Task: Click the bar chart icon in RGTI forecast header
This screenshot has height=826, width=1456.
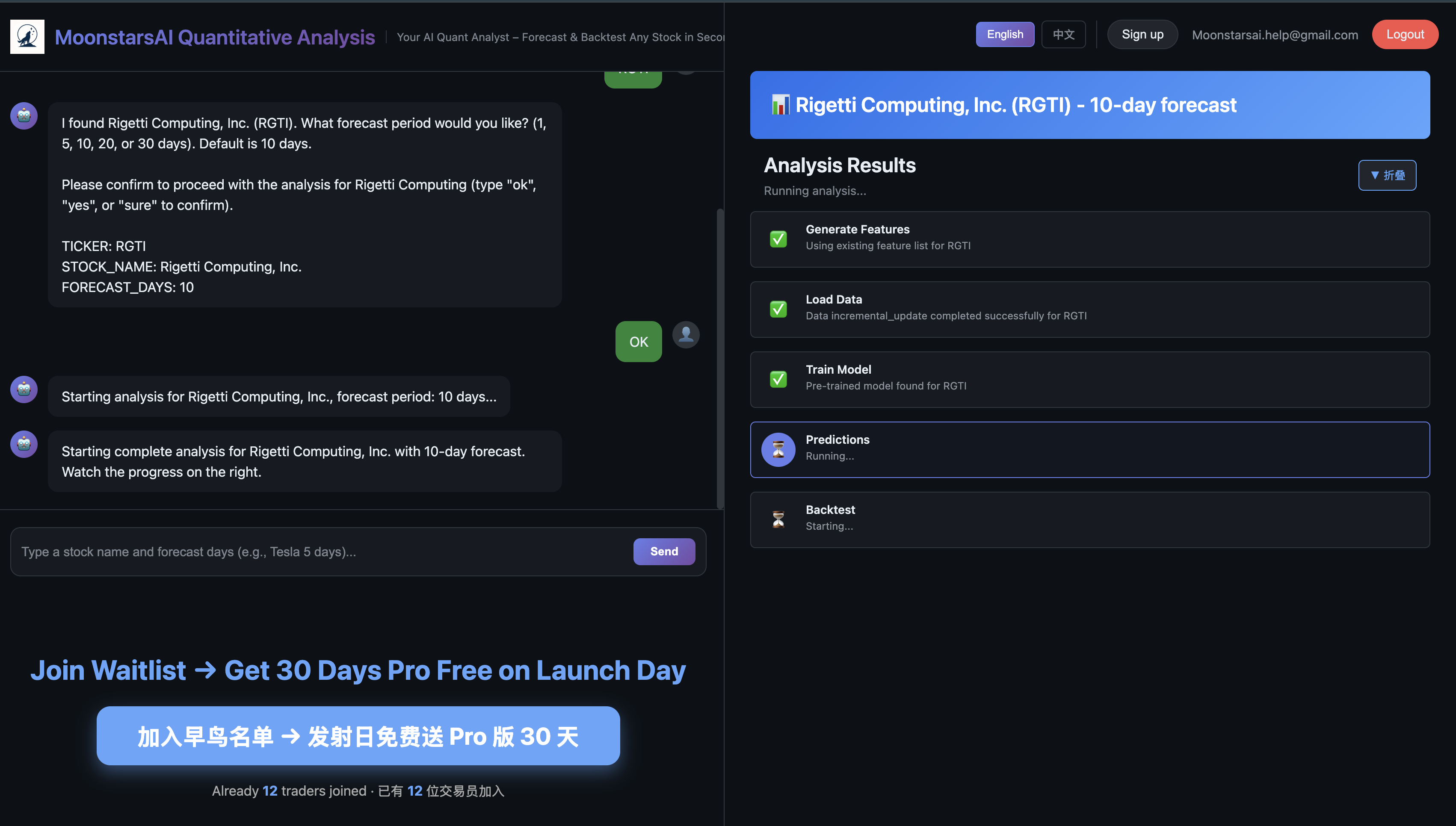Action: [781, 104]
